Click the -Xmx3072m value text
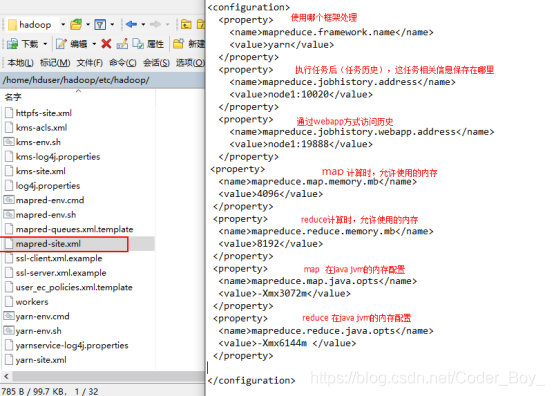554x396 pixels. coord(282,294)
